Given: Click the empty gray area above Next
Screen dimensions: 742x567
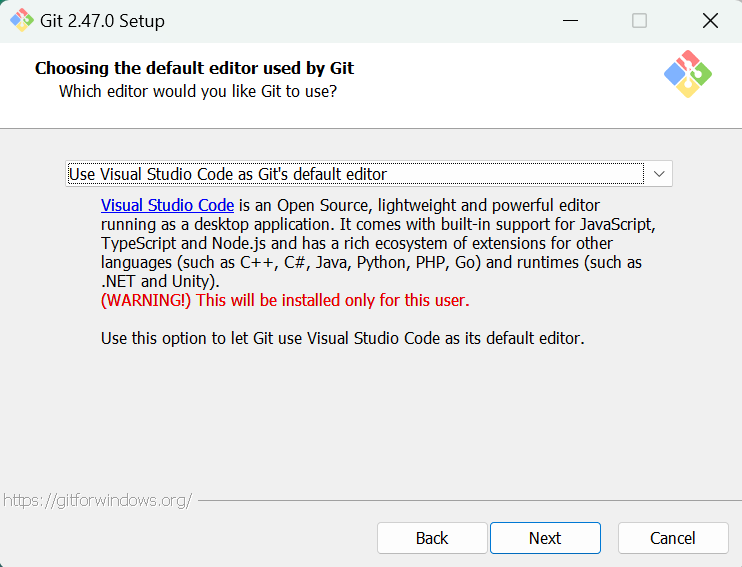Looking at the screenshot, I should [545, 426].
